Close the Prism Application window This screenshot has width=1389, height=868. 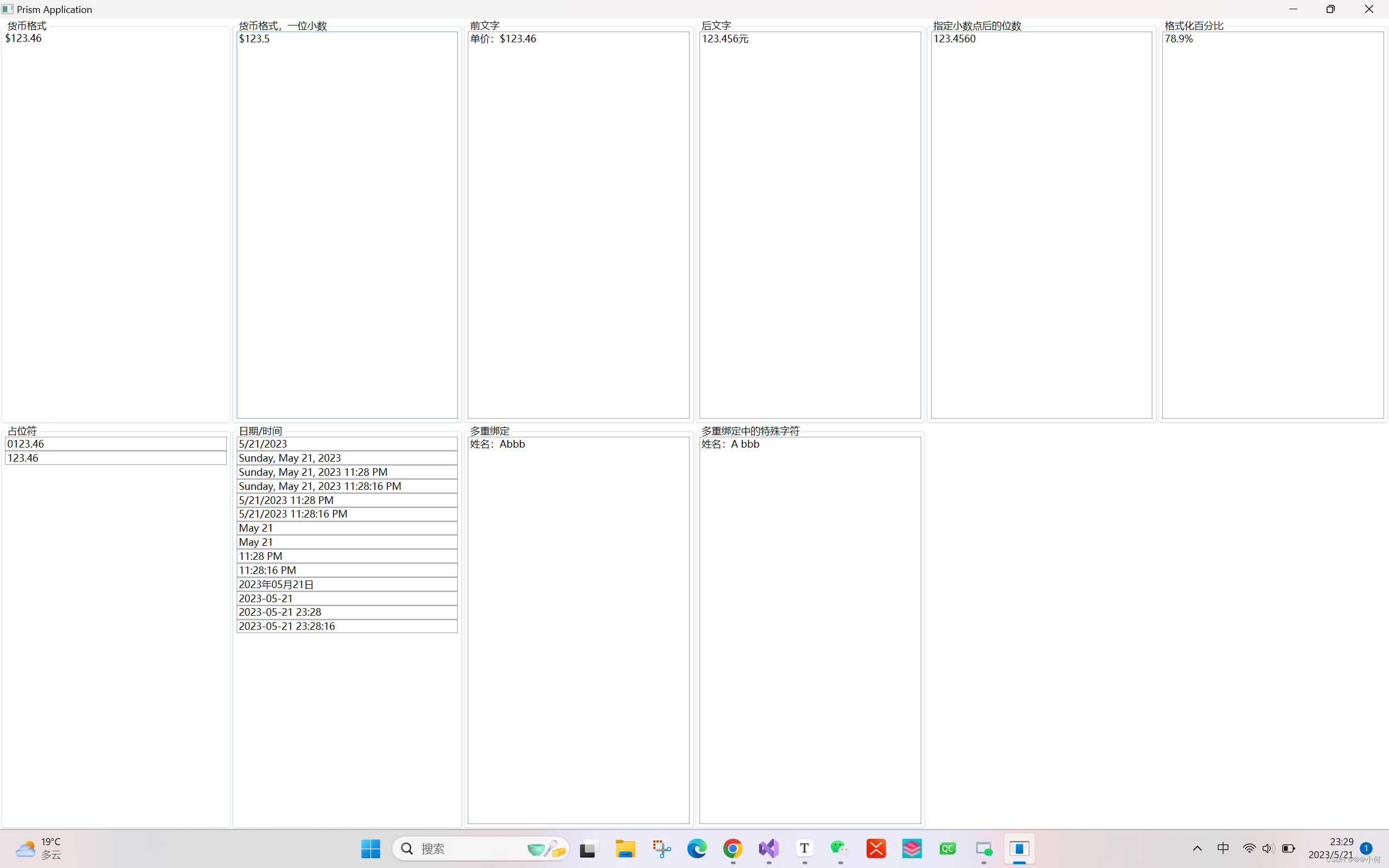tap(1369, 9)
